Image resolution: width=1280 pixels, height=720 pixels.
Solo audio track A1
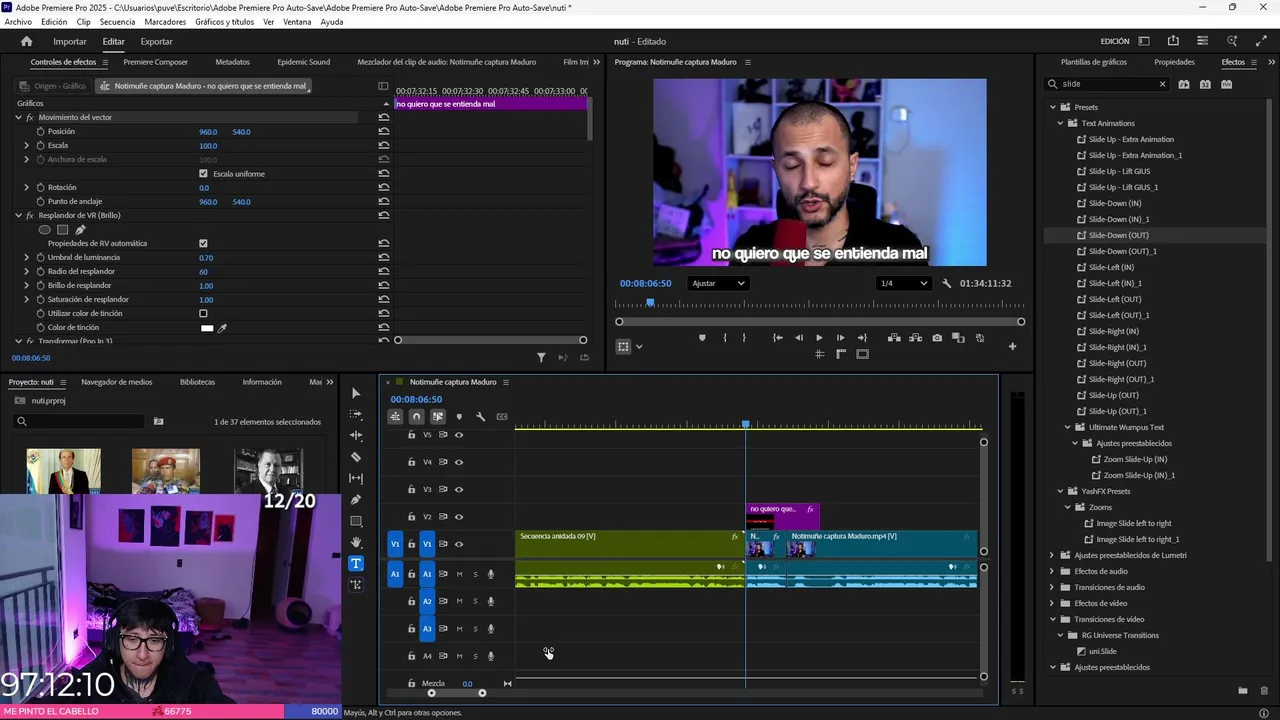[475, 574]
